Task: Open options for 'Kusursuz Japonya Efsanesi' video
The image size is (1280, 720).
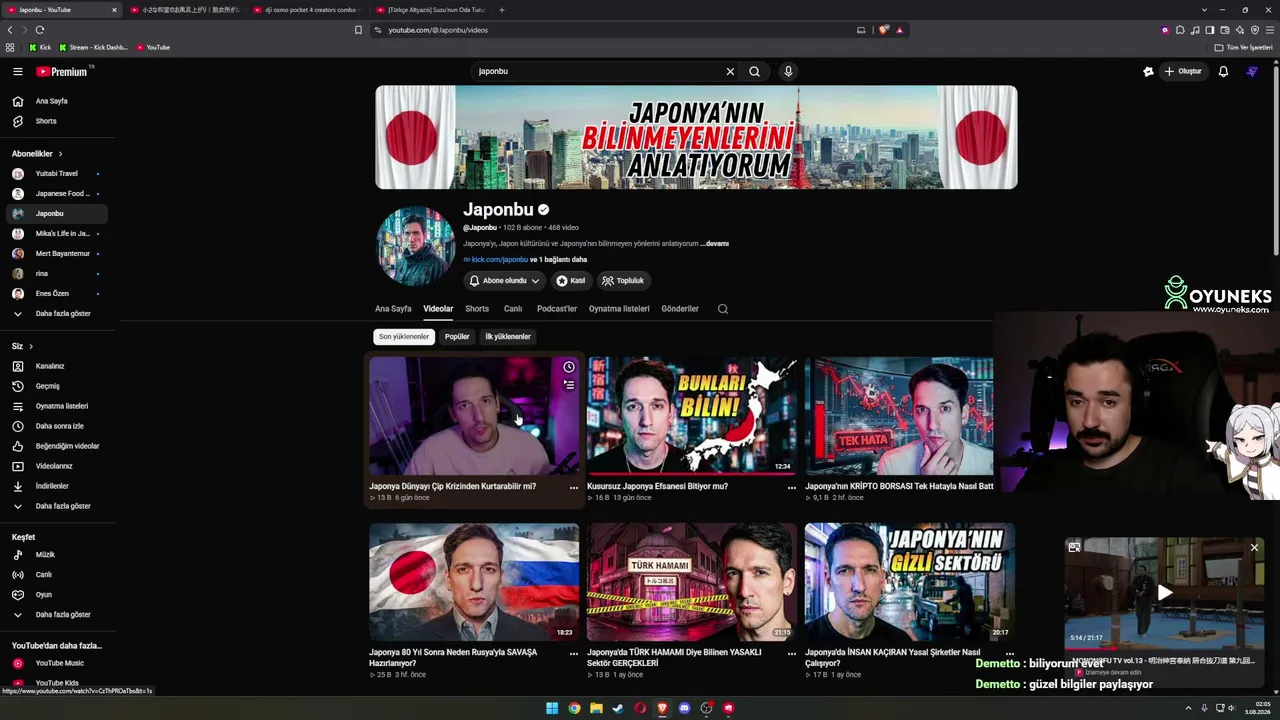Action: [792, 488]
